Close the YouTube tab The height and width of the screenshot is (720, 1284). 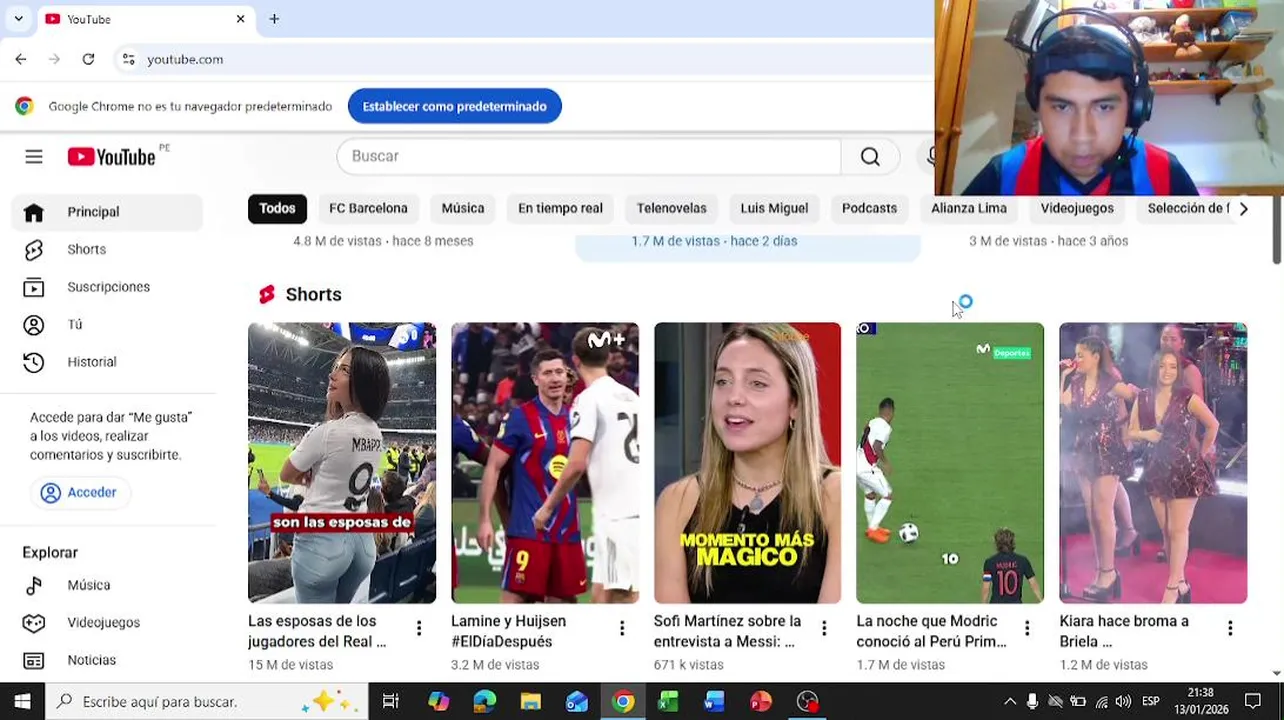point(240,19)
